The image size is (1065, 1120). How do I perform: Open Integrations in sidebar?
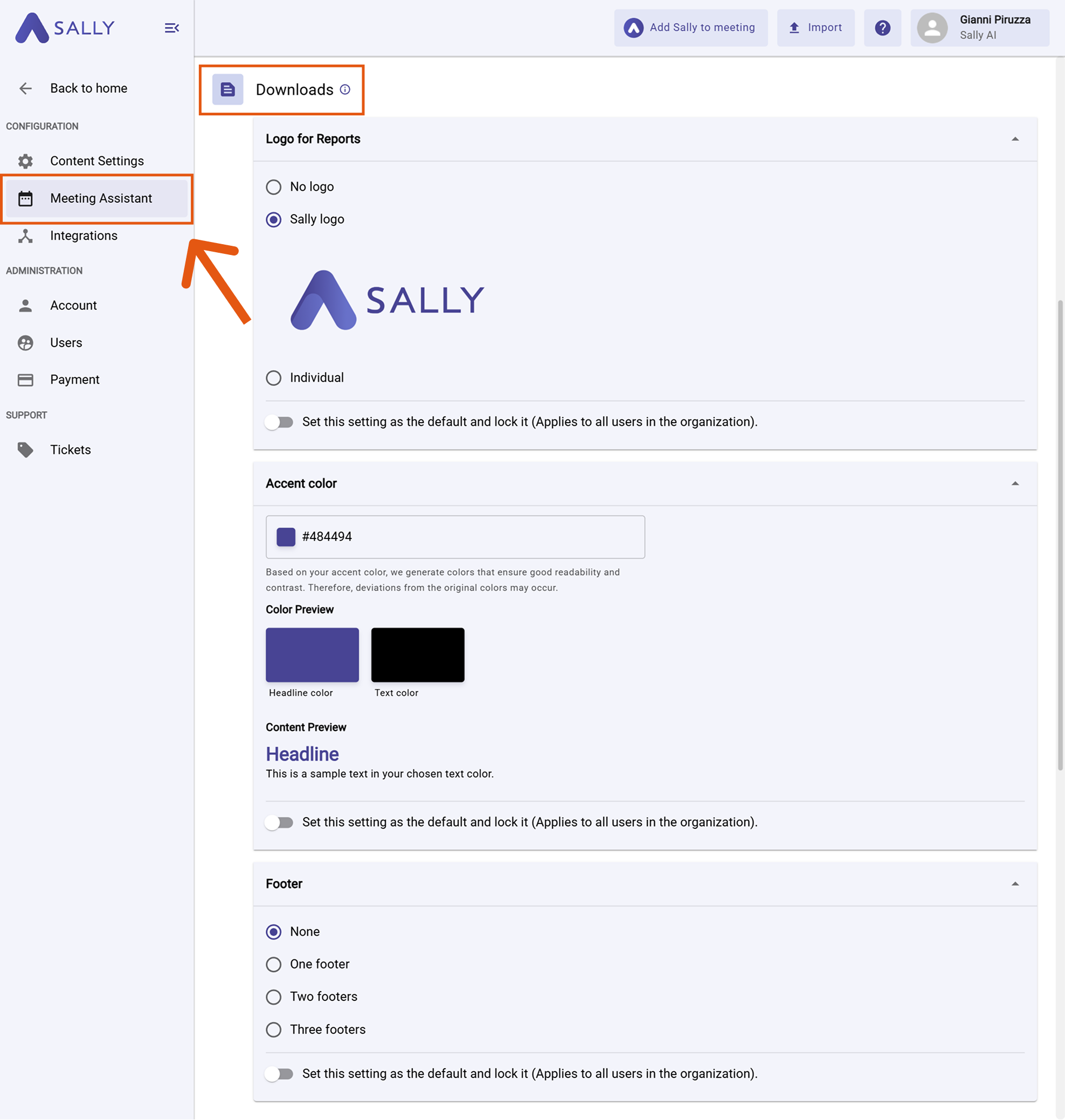click(x=96, y=236)
